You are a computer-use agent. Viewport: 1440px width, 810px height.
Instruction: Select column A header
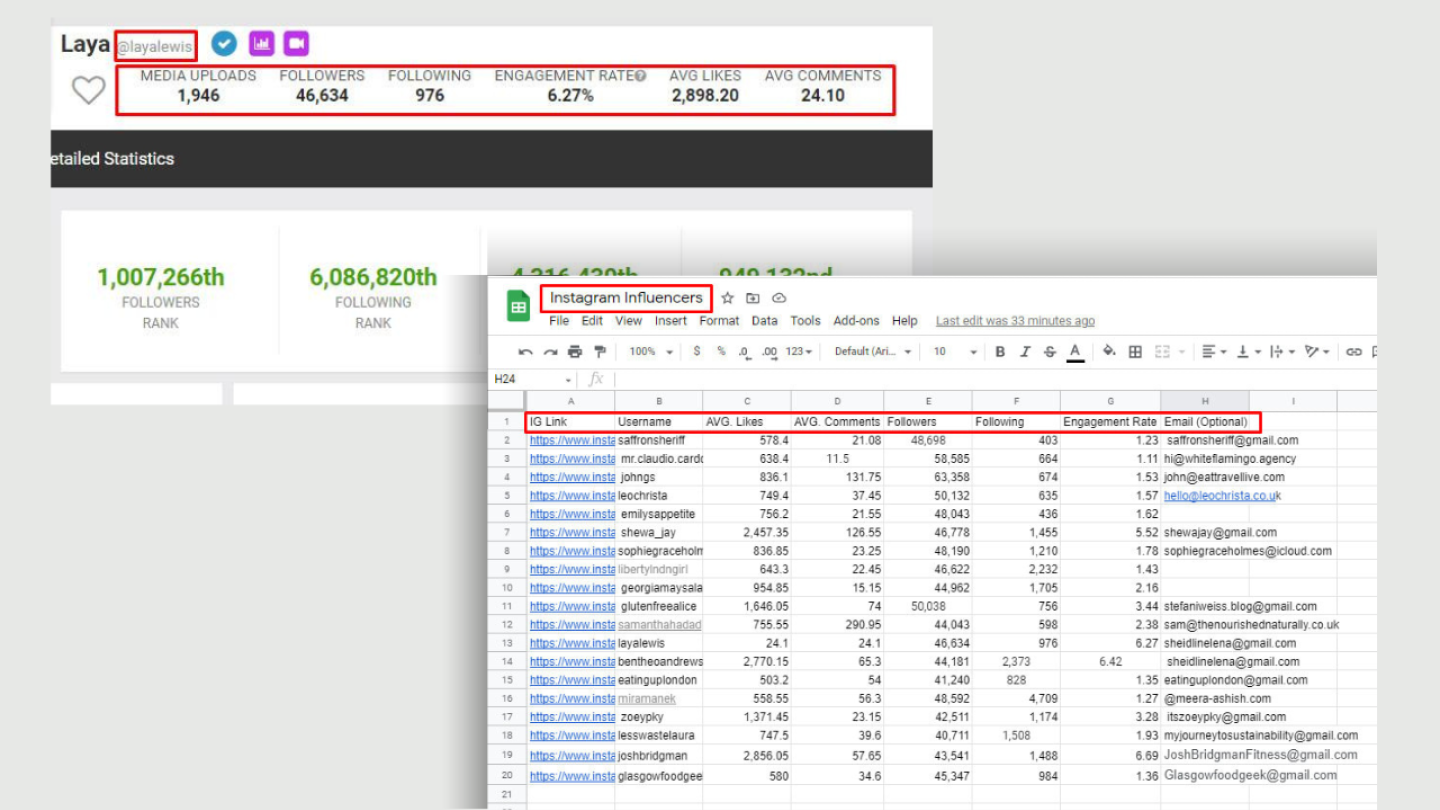571,401
